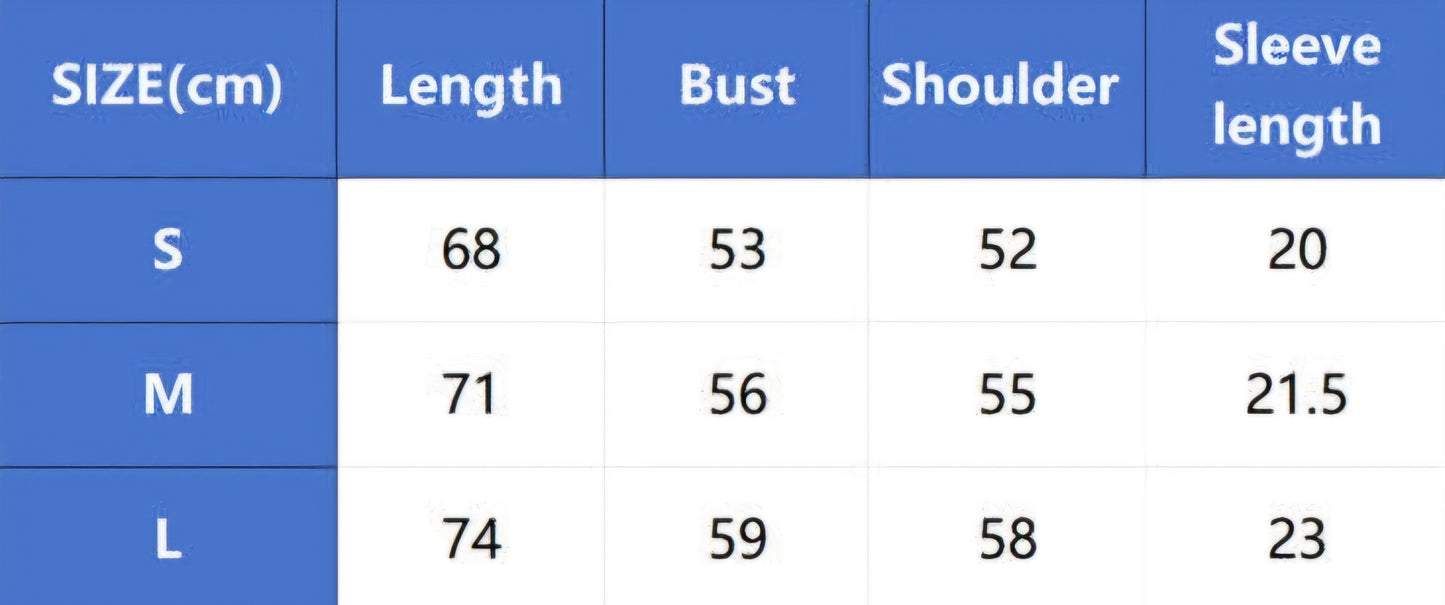Viewport: 1445px width, 605px height.
Task: Select the Bust value 56 for size M
Action: pyautogui.click(x=738, y=395)
